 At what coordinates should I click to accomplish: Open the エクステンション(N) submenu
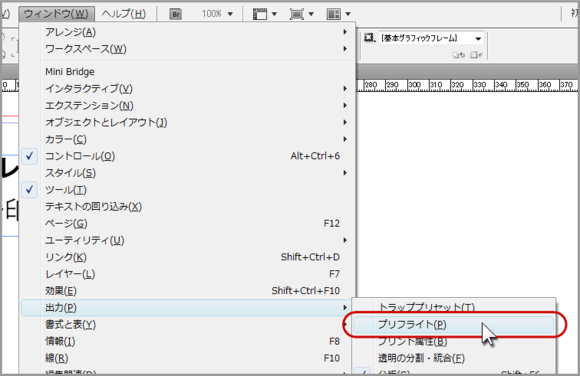coord(188,105)
